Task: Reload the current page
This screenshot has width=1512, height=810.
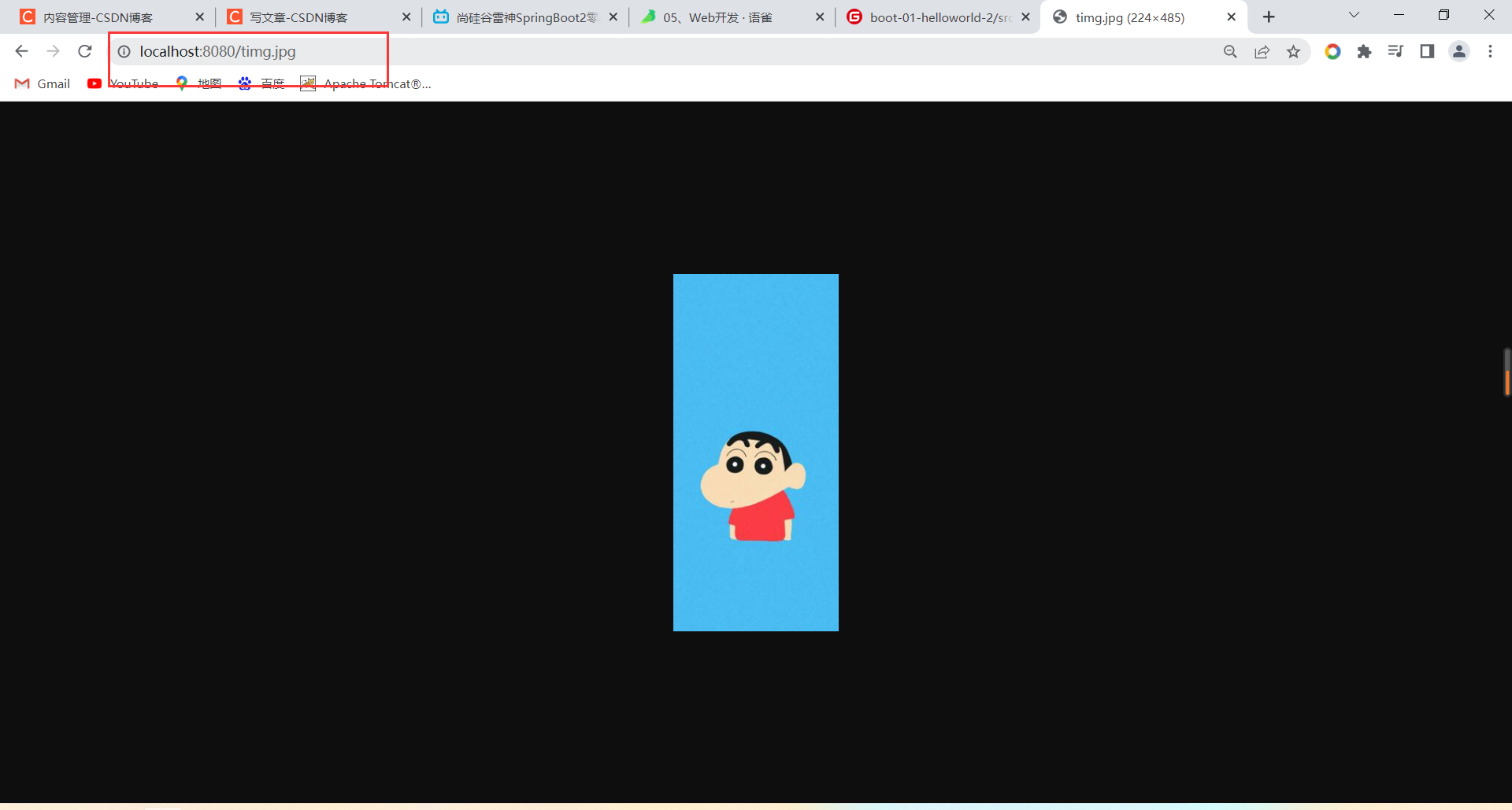Action: coord(84,51)
